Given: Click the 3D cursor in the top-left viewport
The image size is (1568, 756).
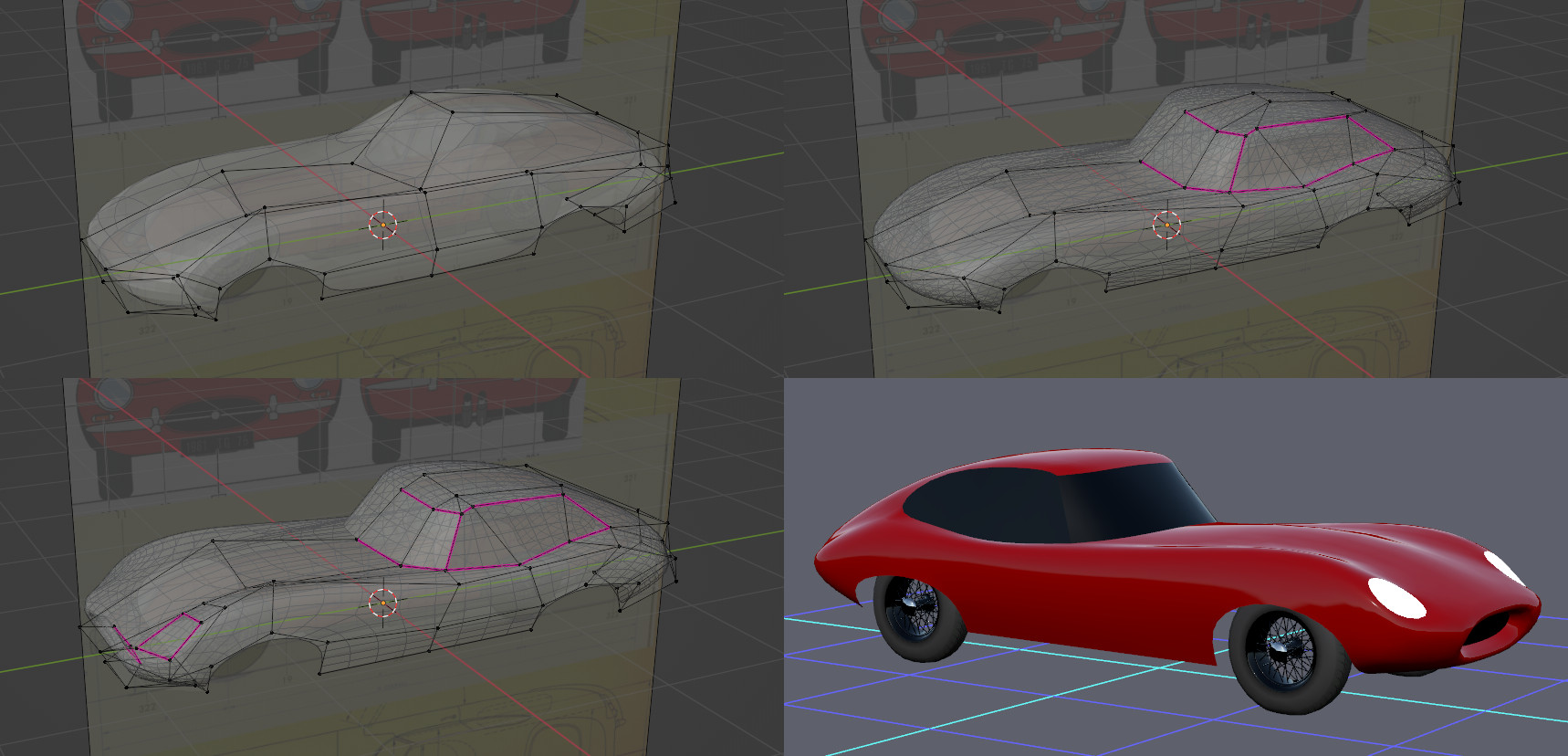Looking at the screenshot, I should click(383, 225).
